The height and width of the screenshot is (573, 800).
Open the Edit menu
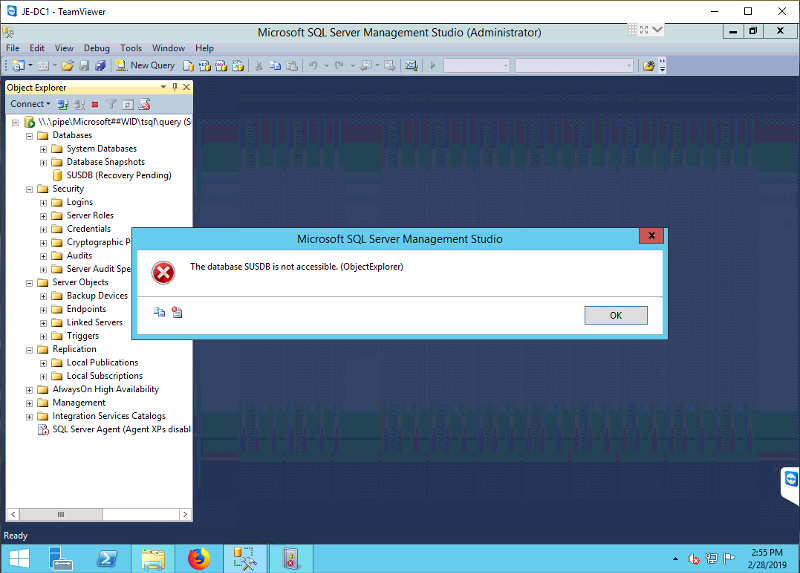pyautogui.click(x=37, y=48)
